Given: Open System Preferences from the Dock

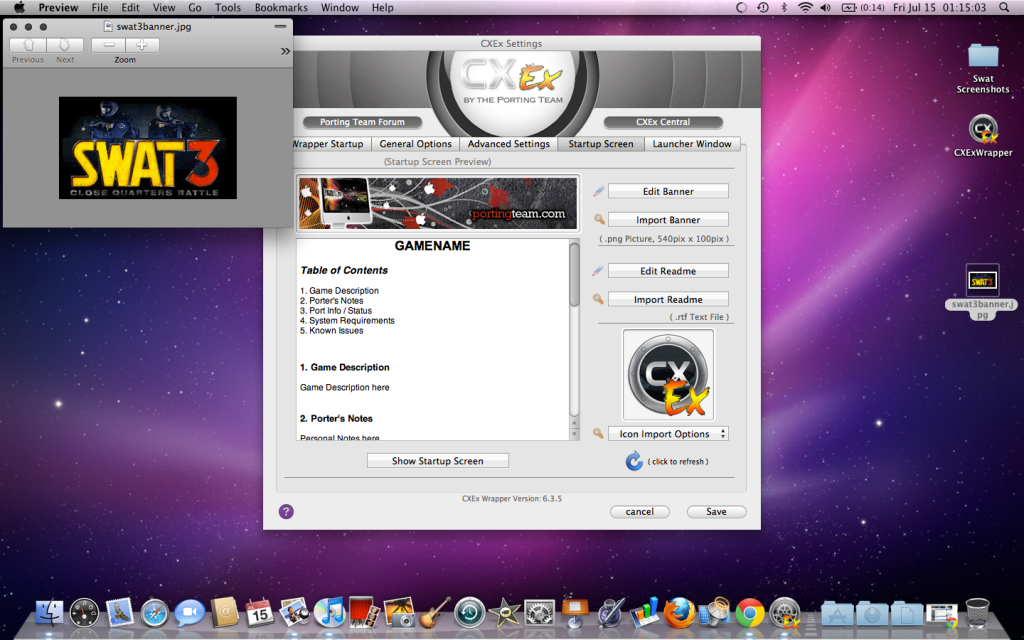Looking at the screenshot, I should pyautogui.click(x=539, y=613).
